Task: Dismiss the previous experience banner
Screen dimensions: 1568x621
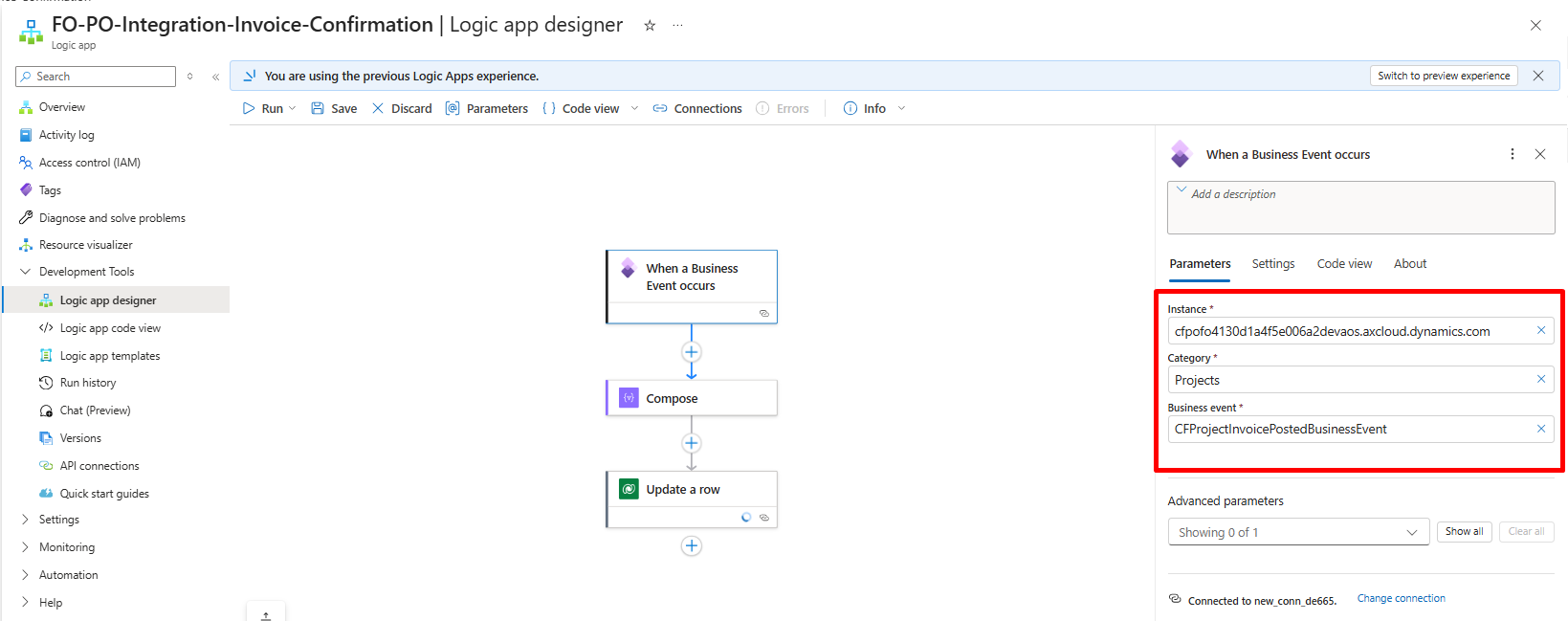Action: coord(1538,76)
